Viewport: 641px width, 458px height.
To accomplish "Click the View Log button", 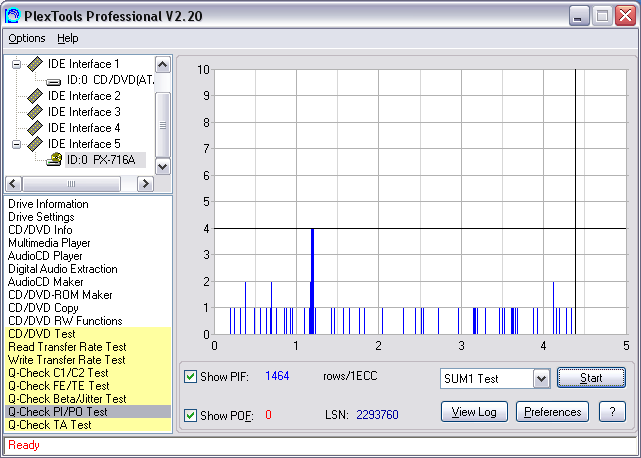I will click(474, 412).
